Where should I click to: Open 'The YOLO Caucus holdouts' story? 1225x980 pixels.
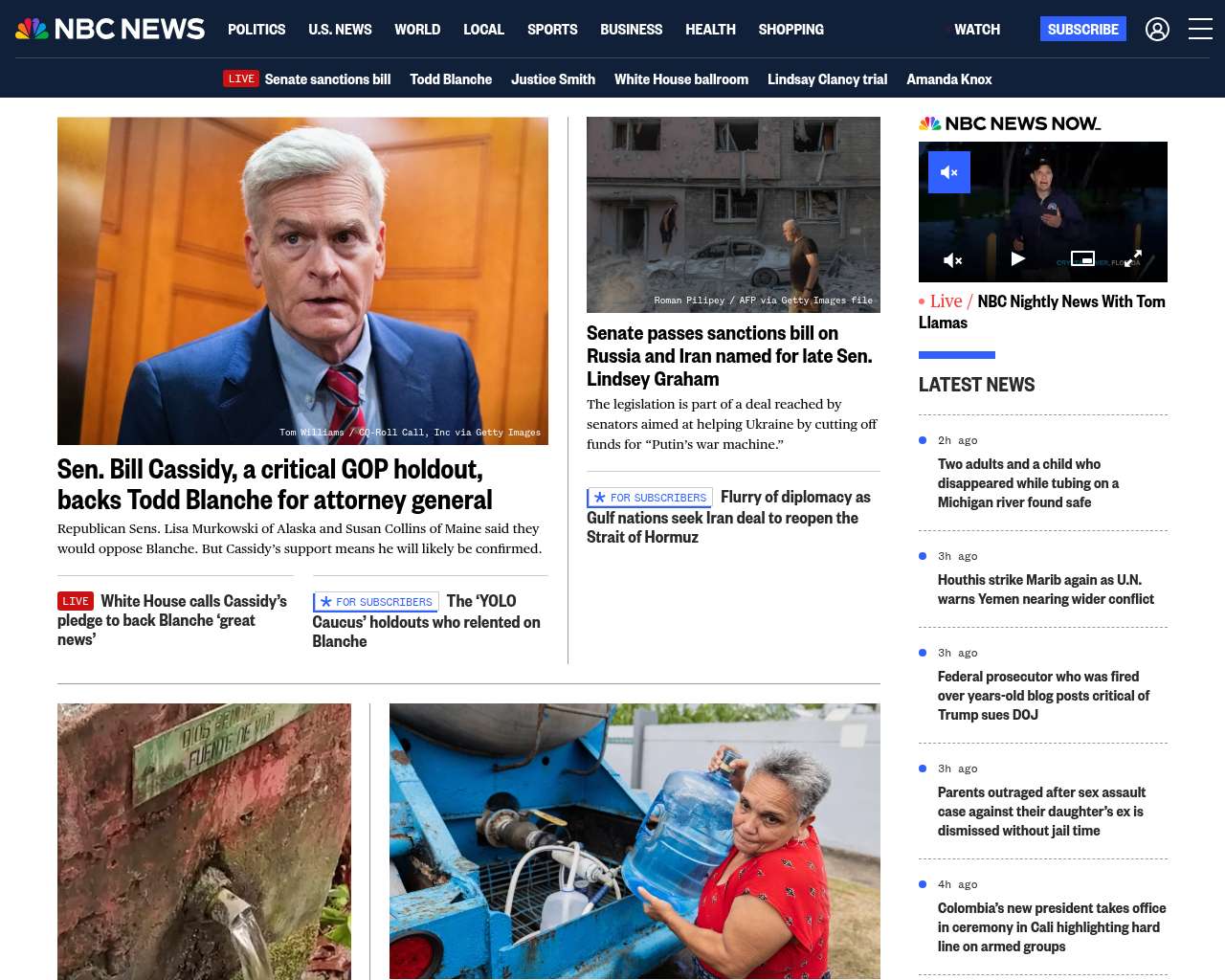point(427,622)
